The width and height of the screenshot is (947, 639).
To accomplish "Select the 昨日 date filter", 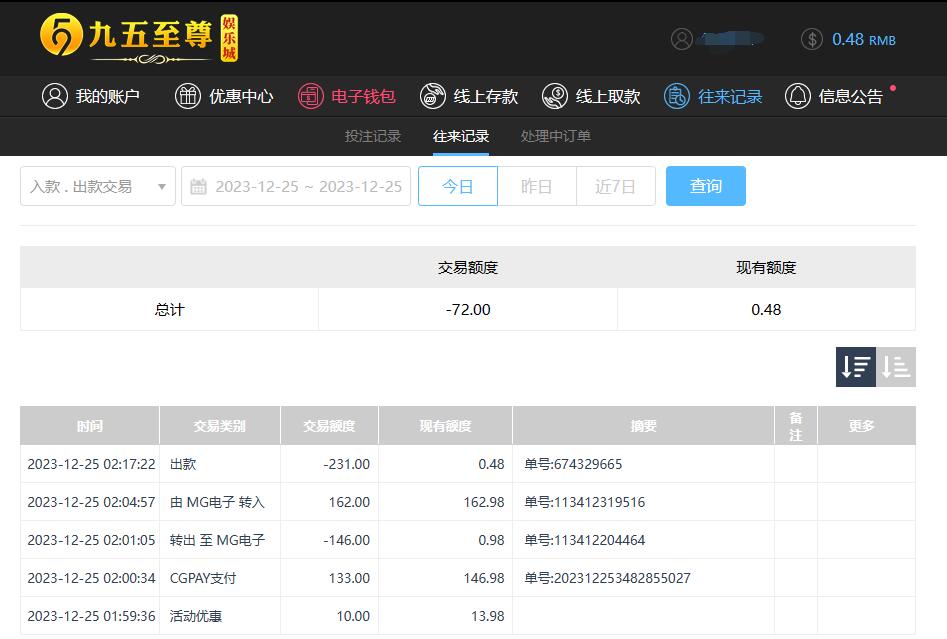I will coord(537,186).
